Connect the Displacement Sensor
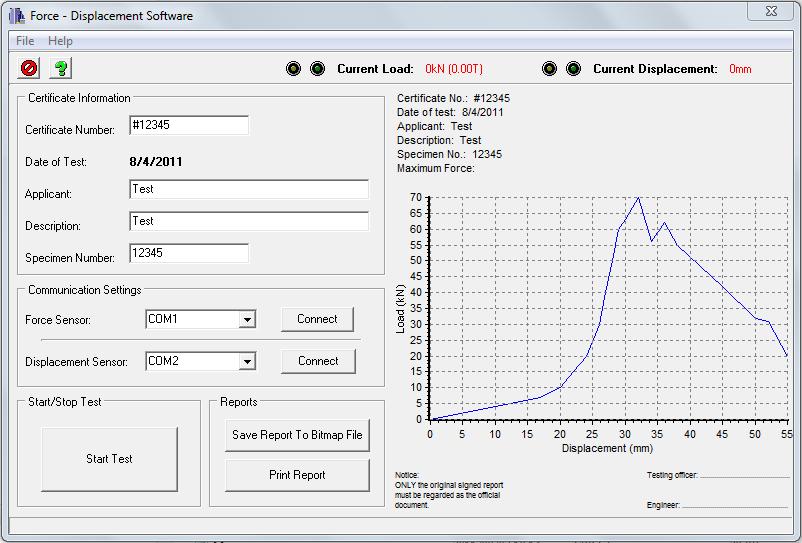The width and height of the screenshot is (802, 543). (x=318, y=361)
